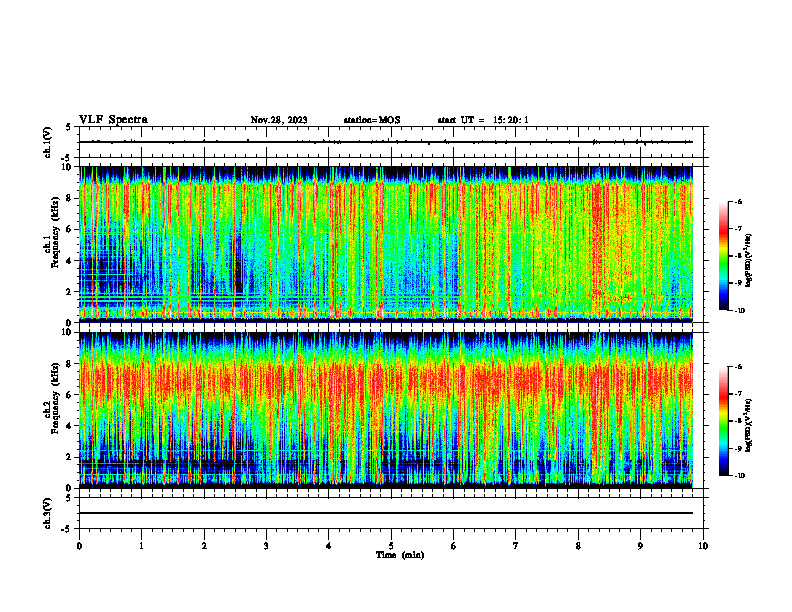Click the flat ch.3 voltage waveform line
Viewport: 792px width, 612px height.
tap(386, 513)
